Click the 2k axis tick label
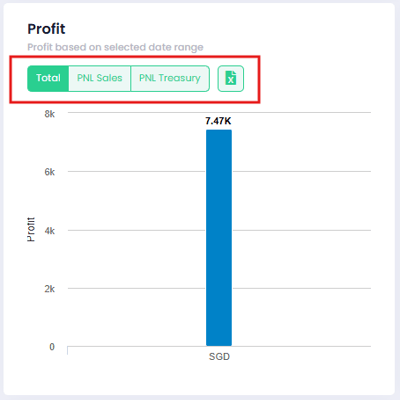This screenshot has width=400, height=400. coord(50,289)
